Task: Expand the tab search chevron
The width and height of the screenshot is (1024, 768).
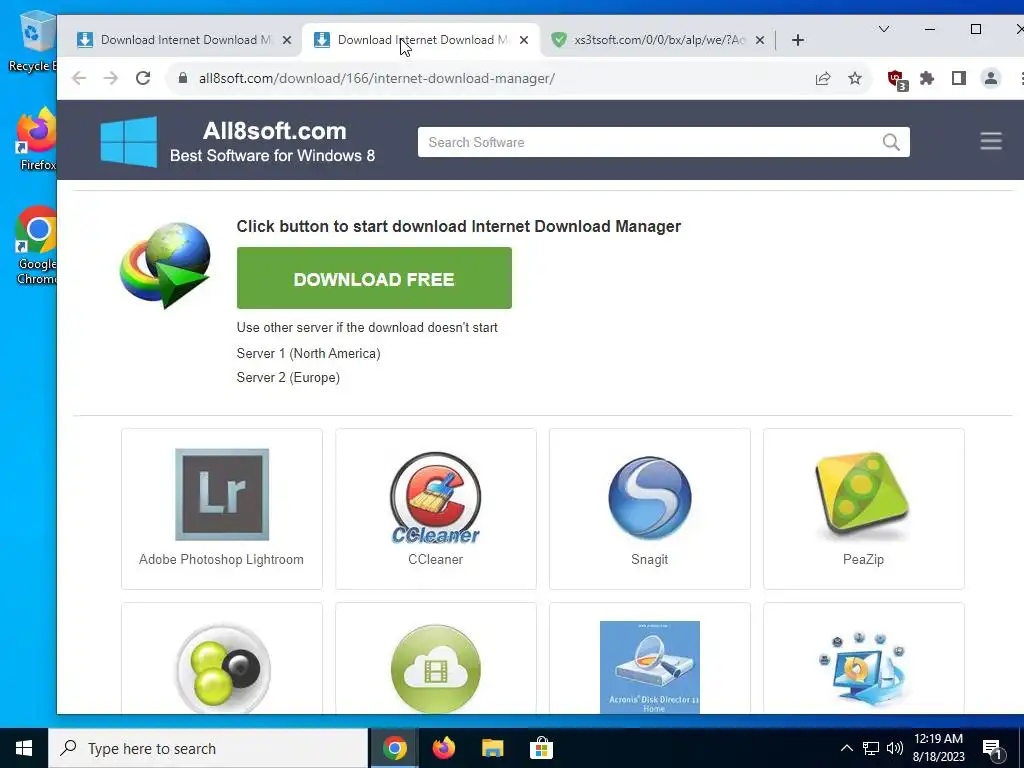Action: pos(884,29)
